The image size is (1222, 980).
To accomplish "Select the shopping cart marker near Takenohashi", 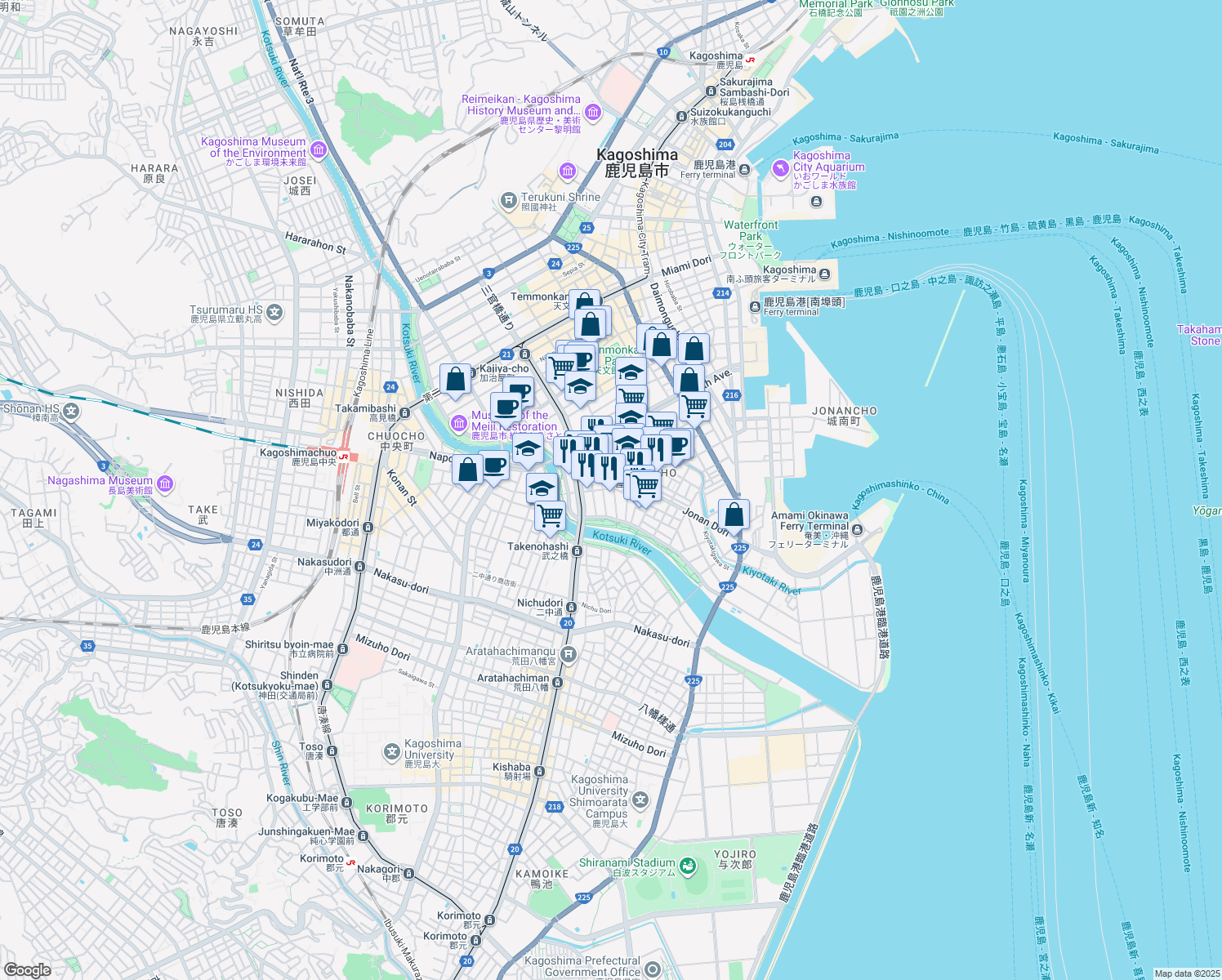I will (x=548, y=514).
